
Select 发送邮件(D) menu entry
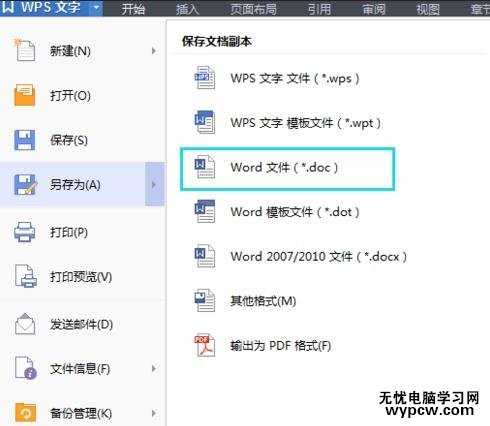coord(82,324)
